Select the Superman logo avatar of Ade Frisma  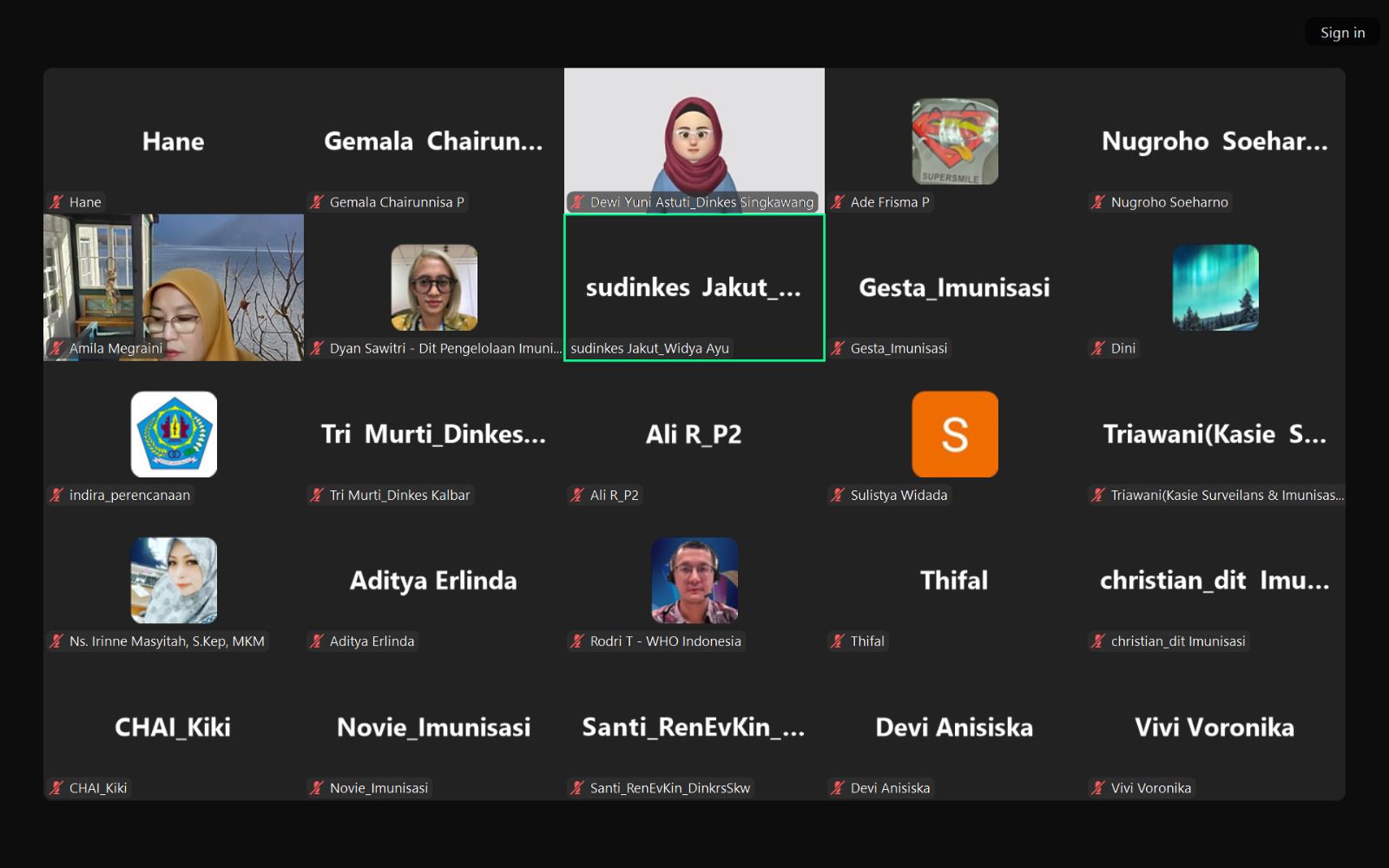click(x=954, y=141)
